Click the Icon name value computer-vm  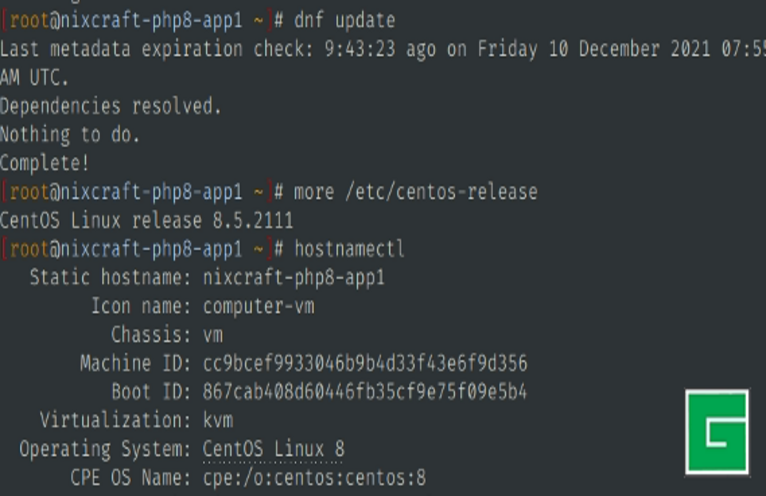click(x=258, y=306)
